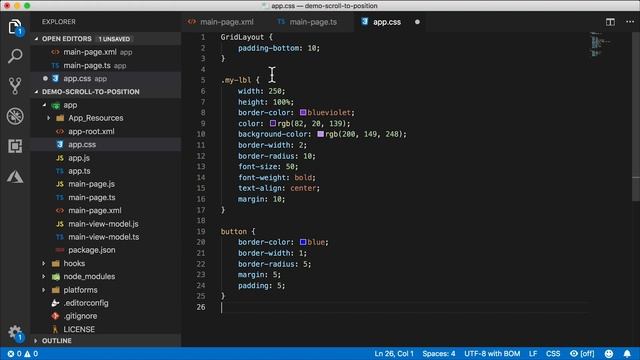Click the 1 UNSAVED badge
Screen dimensions: 640x360
tap(114, 39)
